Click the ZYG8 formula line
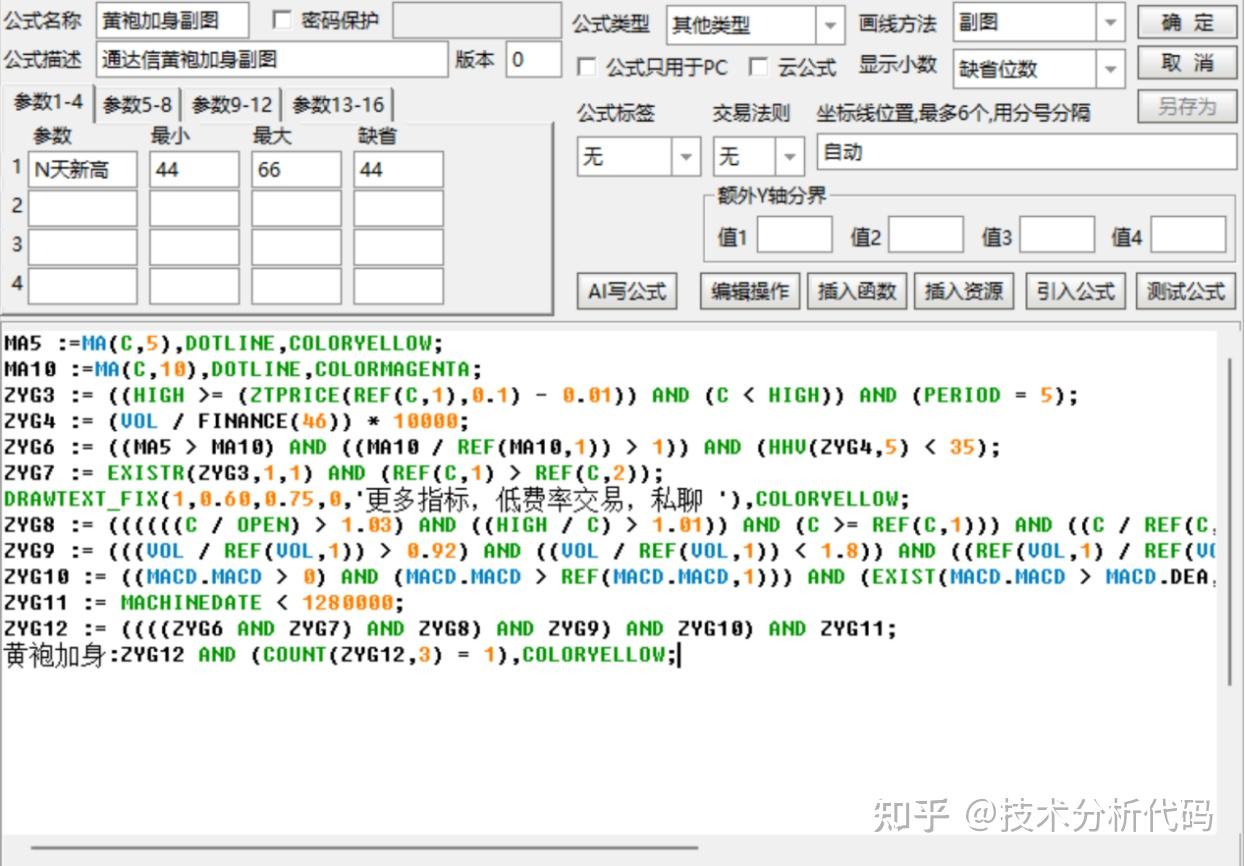Viewport: 1245px width, 866px height. (610, 525)
